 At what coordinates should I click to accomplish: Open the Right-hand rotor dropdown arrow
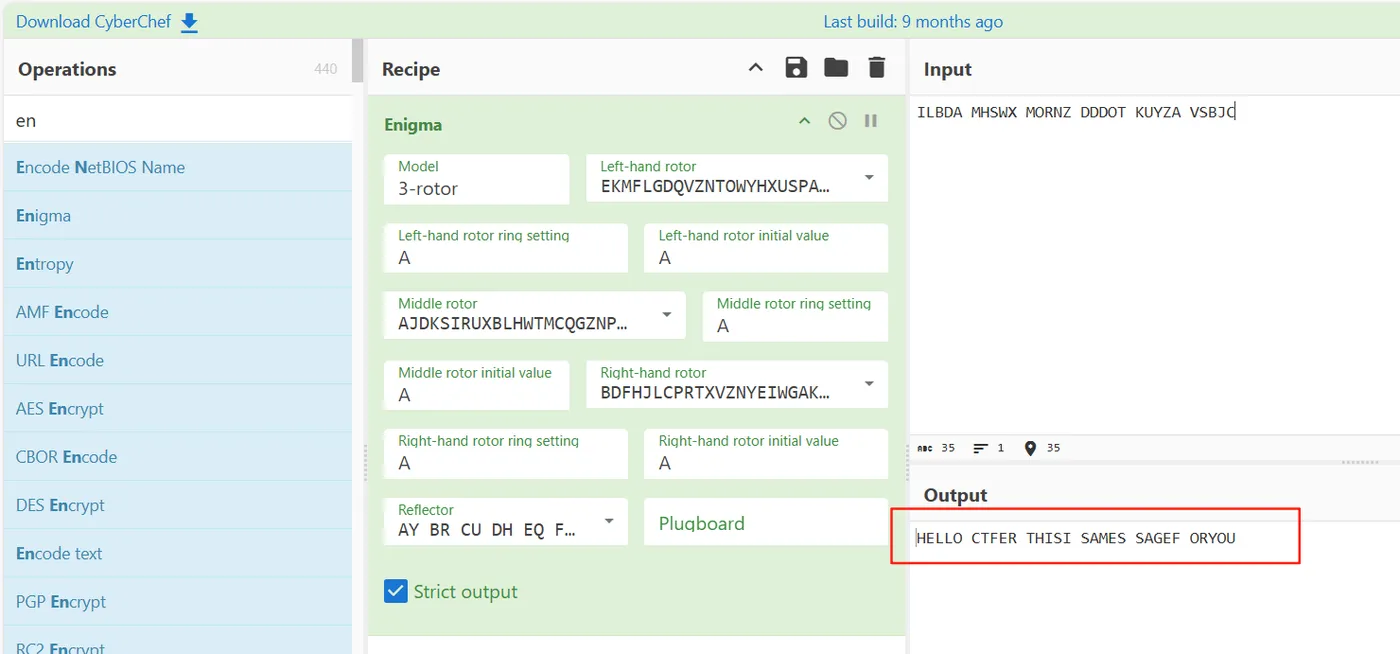click(869, 384)
